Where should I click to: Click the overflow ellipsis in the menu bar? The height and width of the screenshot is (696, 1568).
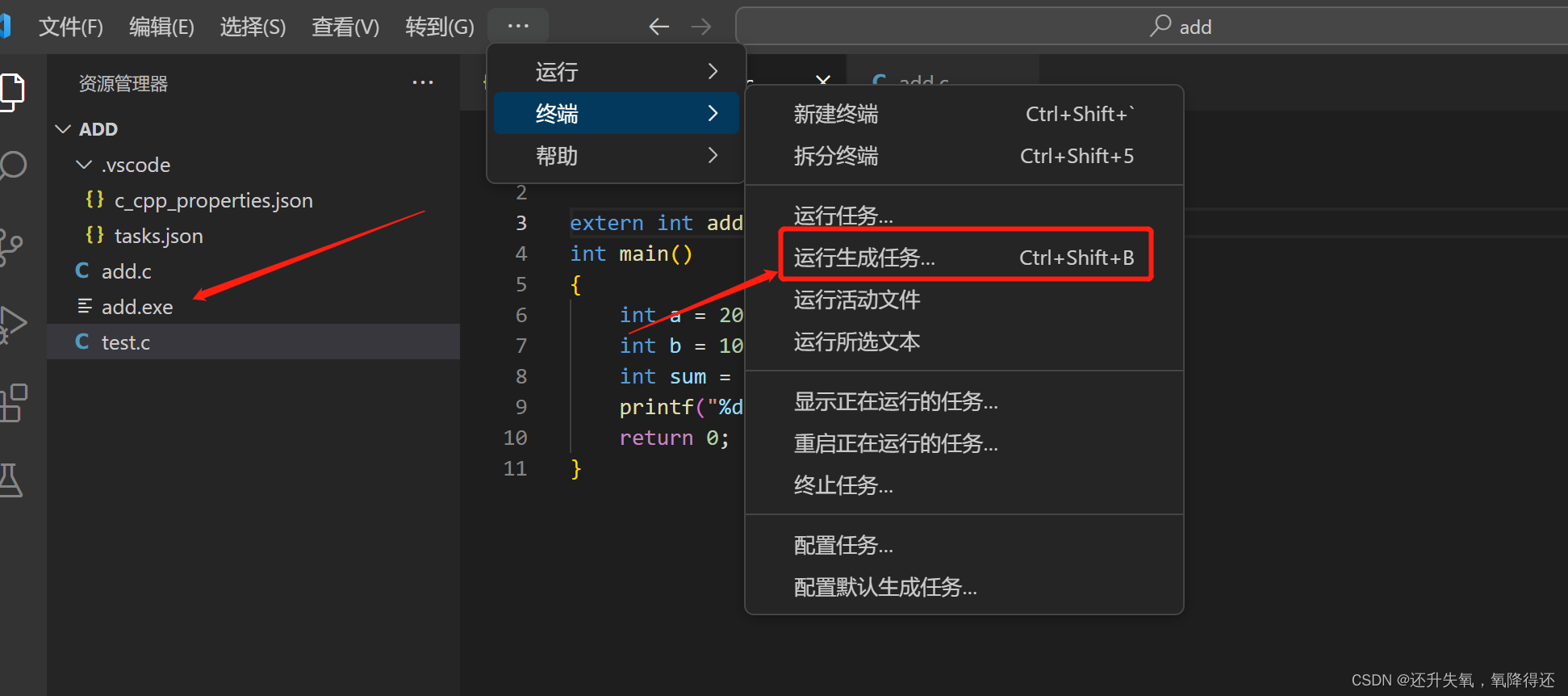pyautogui.click(x=518, y=26)
